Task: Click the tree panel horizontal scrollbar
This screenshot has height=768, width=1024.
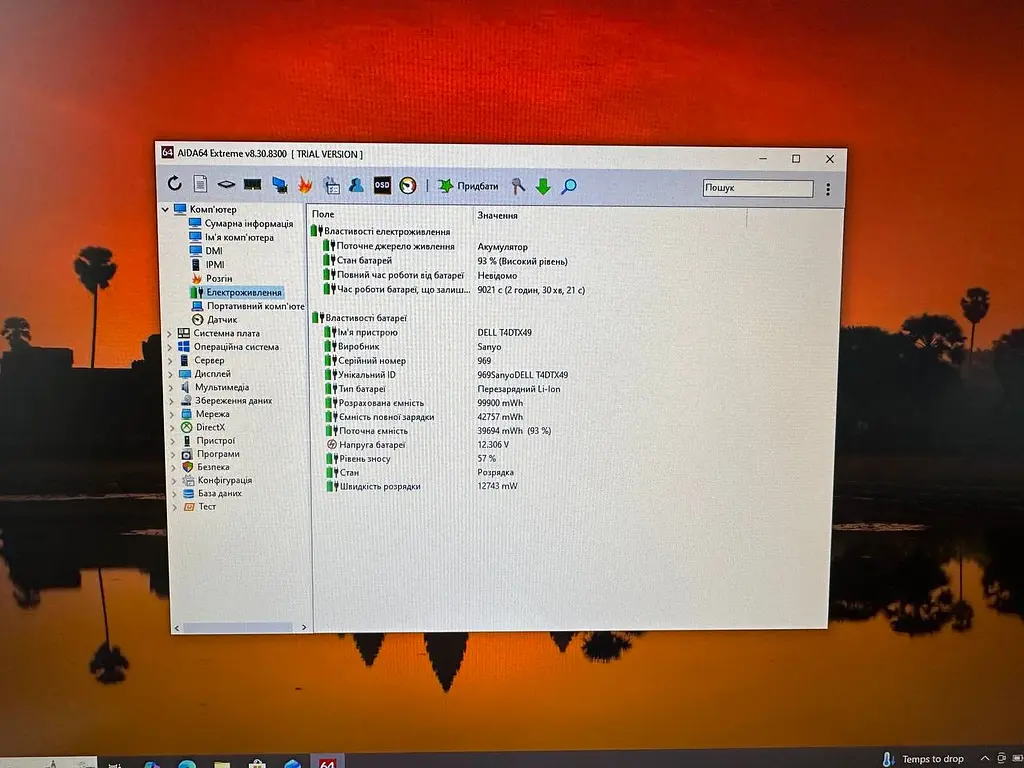Action: point(240,628)
